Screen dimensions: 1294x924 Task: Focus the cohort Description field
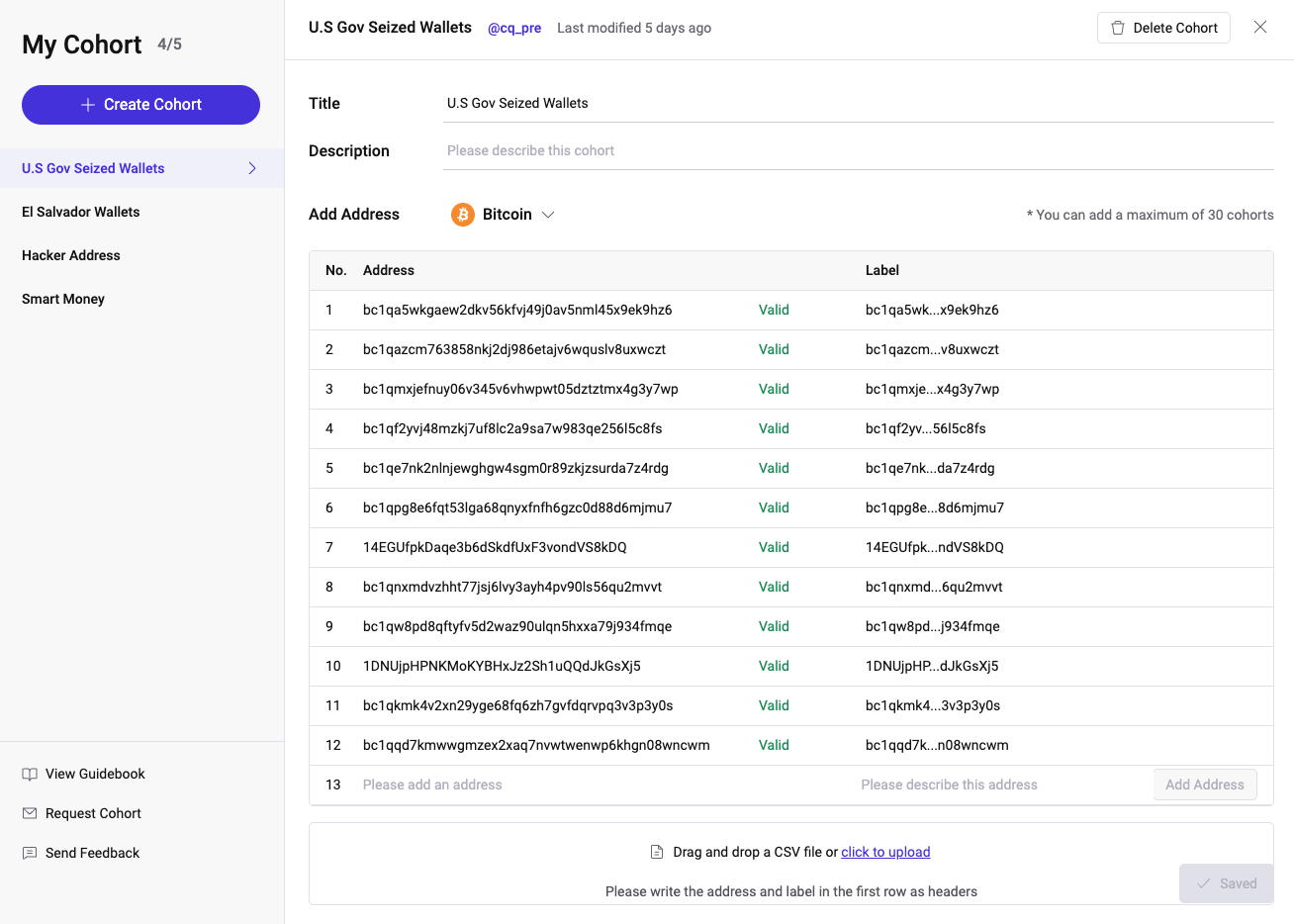pyautogui.click(x=859, y=150)
